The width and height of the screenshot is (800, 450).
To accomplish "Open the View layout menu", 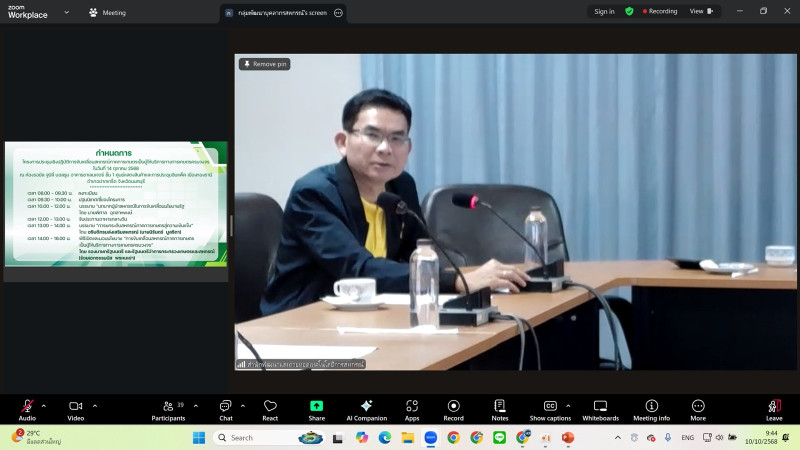I will [x=703, y=12].
